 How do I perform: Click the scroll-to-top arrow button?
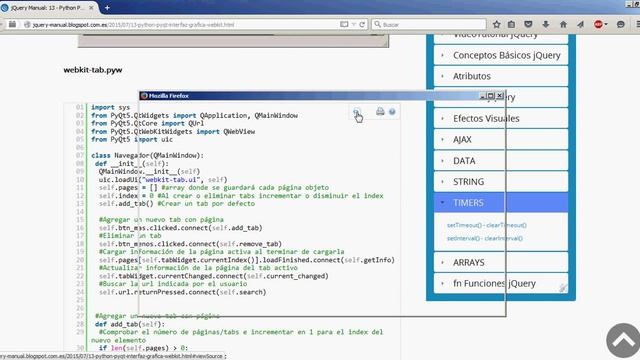click(x=623, y=340)
